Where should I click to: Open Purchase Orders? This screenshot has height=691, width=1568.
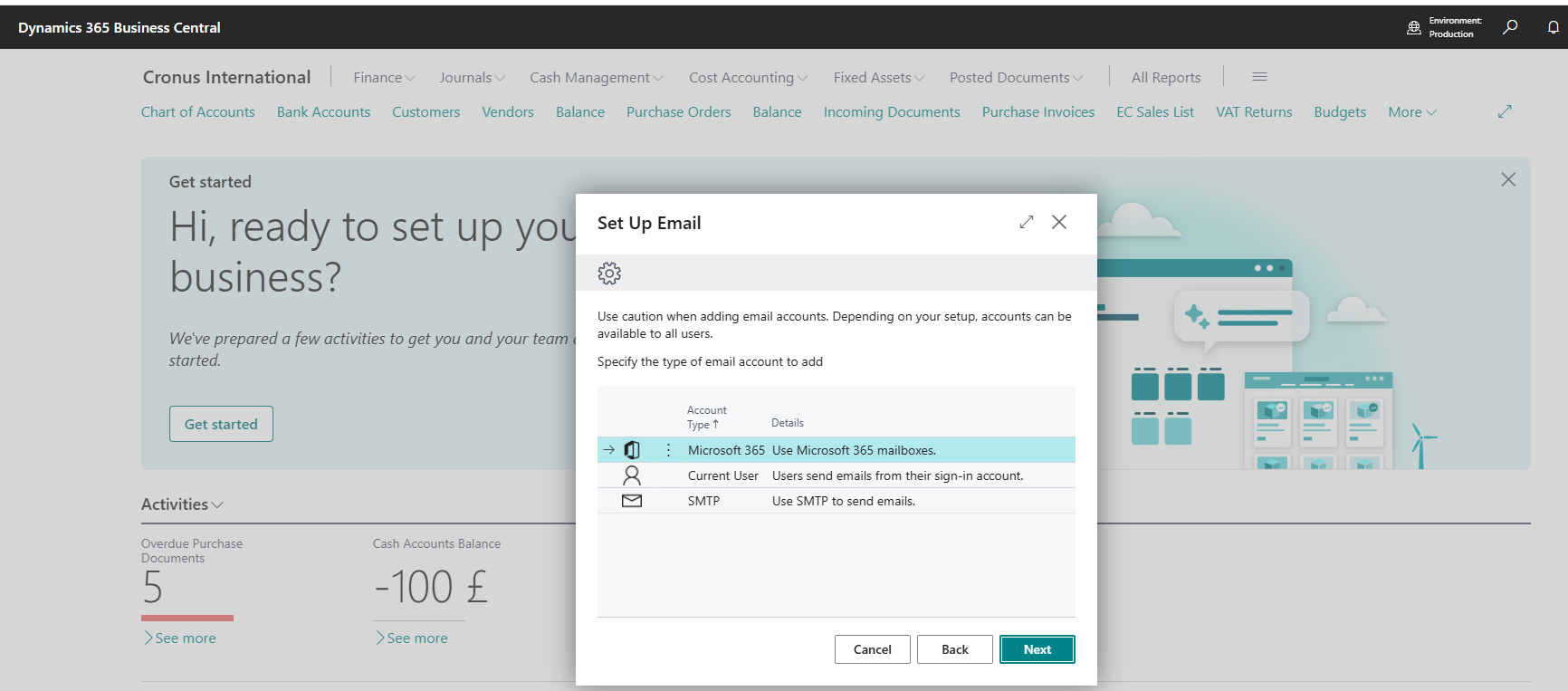(x=679, y=112)
